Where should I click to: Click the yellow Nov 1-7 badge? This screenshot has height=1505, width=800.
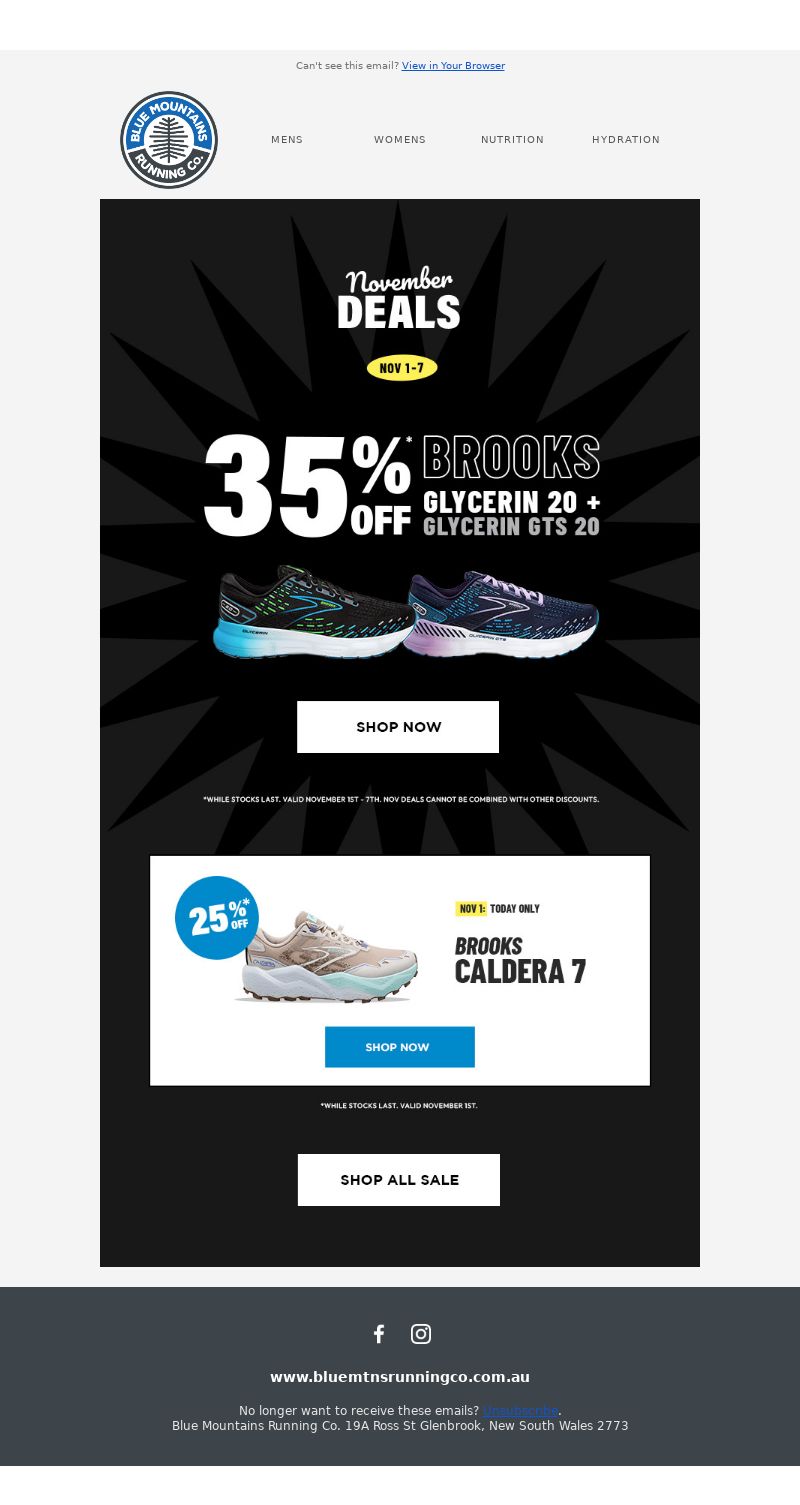tap(402, 368)
